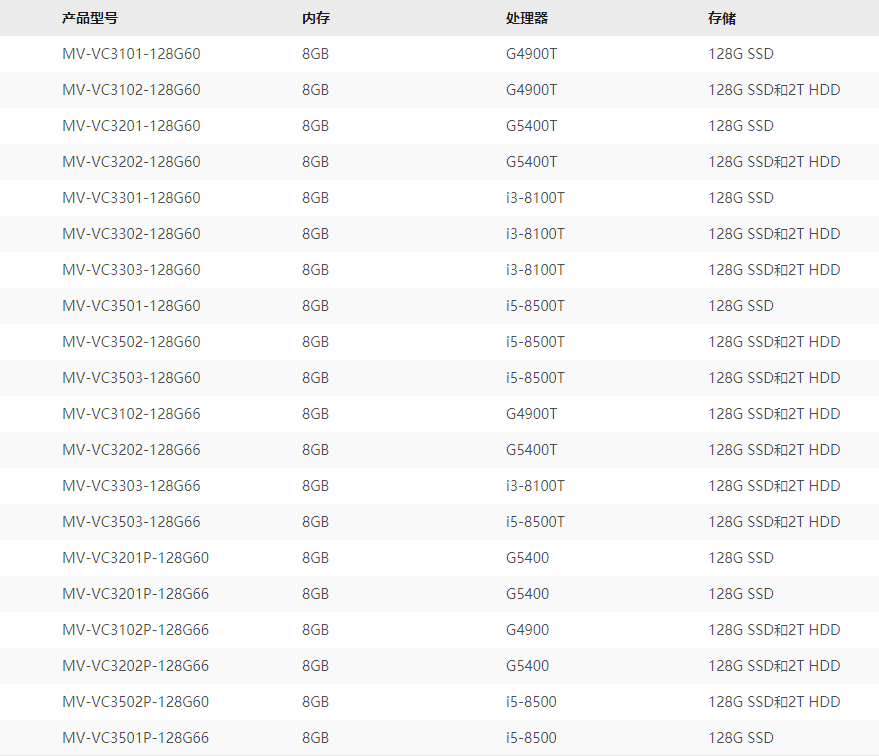Select model MV-VC3201P-128G60
This screenshot has height=756, width=879.
(x=135, y=558)
